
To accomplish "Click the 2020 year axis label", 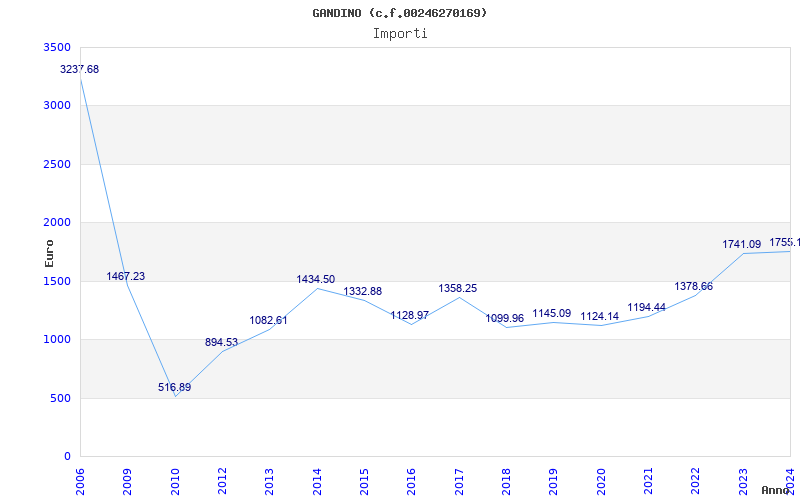I will click(x=601, y=482).
